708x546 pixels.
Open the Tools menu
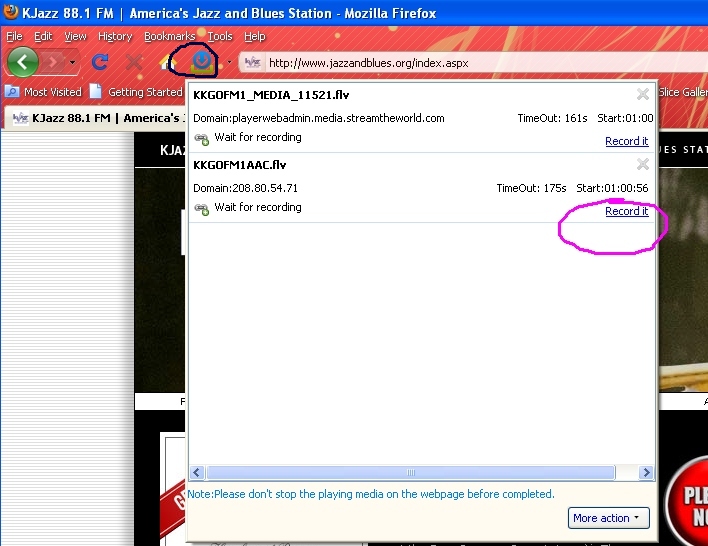click(x=220, y=36)
